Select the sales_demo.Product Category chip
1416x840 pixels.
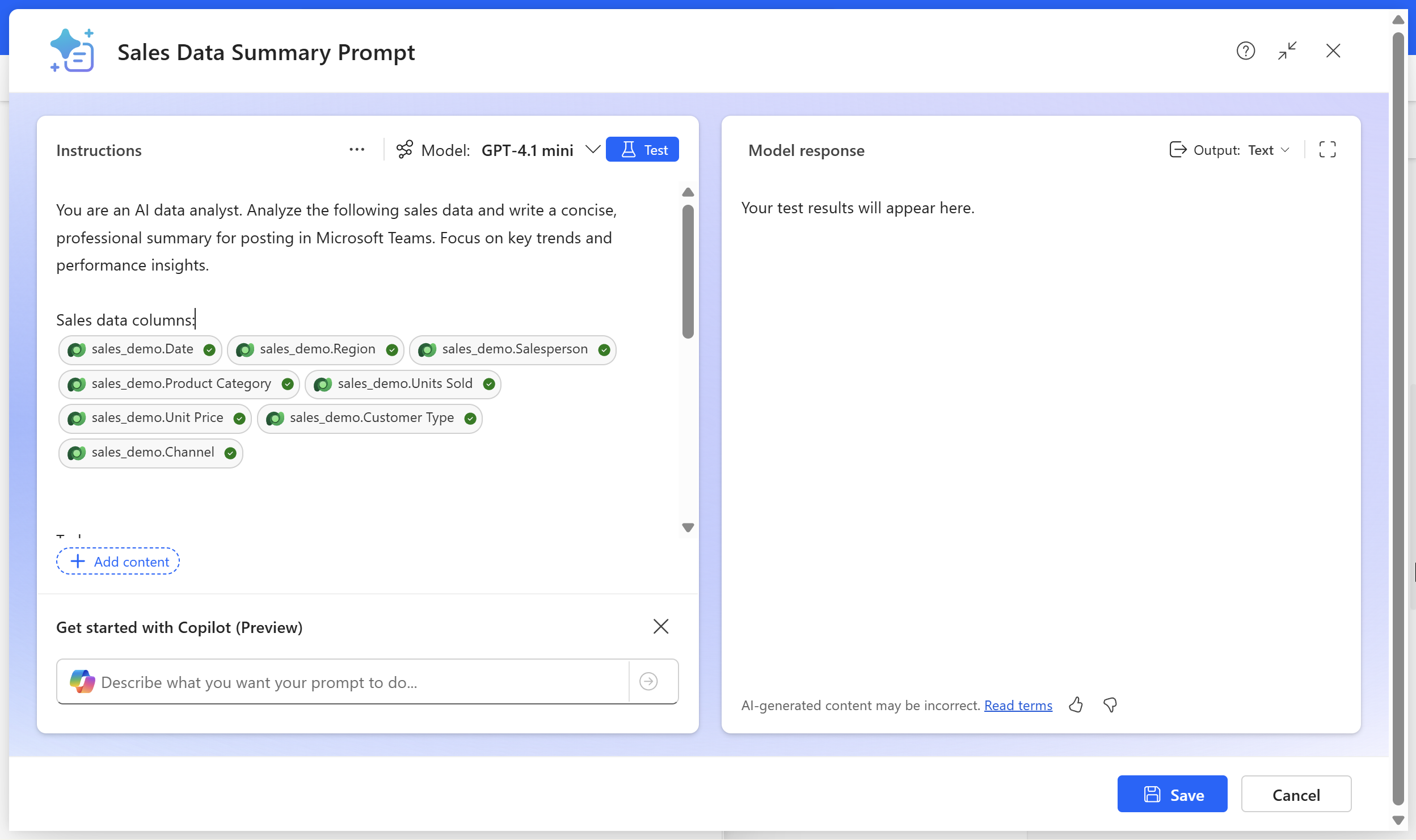[x=181, y=384]
